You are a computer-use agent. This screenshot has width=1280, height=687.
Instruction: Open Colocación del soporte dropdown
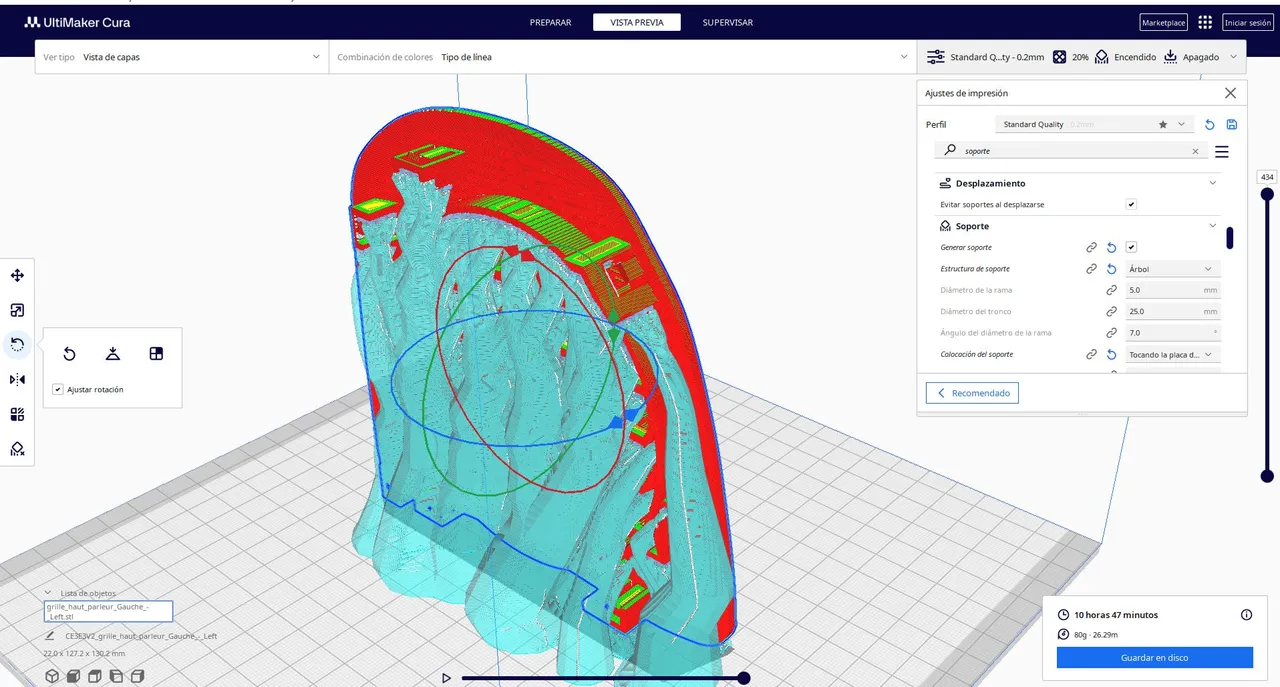pos(1172,354)
